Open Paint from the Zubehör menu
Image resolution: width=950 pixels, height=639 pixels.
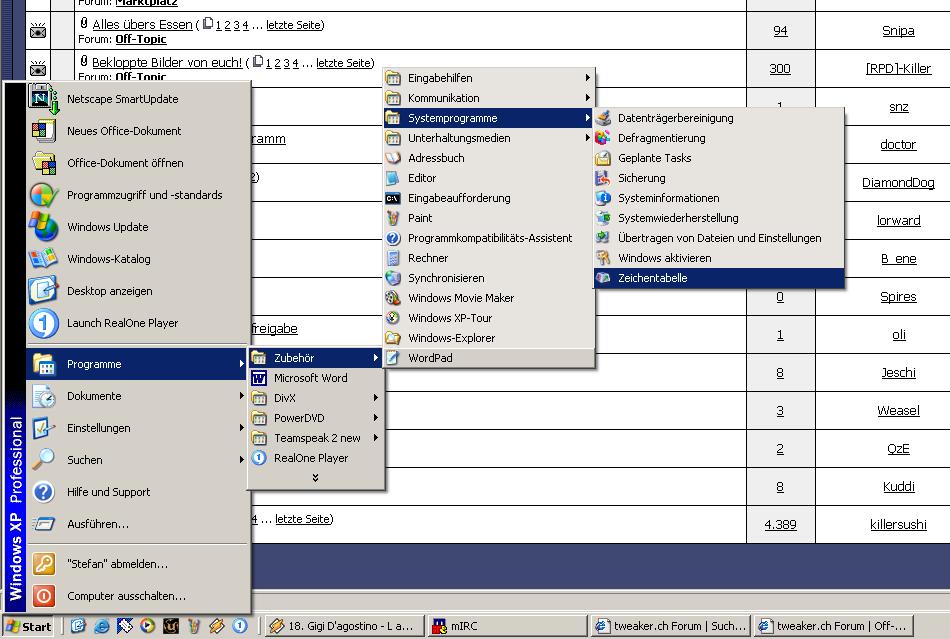point(420,218)
